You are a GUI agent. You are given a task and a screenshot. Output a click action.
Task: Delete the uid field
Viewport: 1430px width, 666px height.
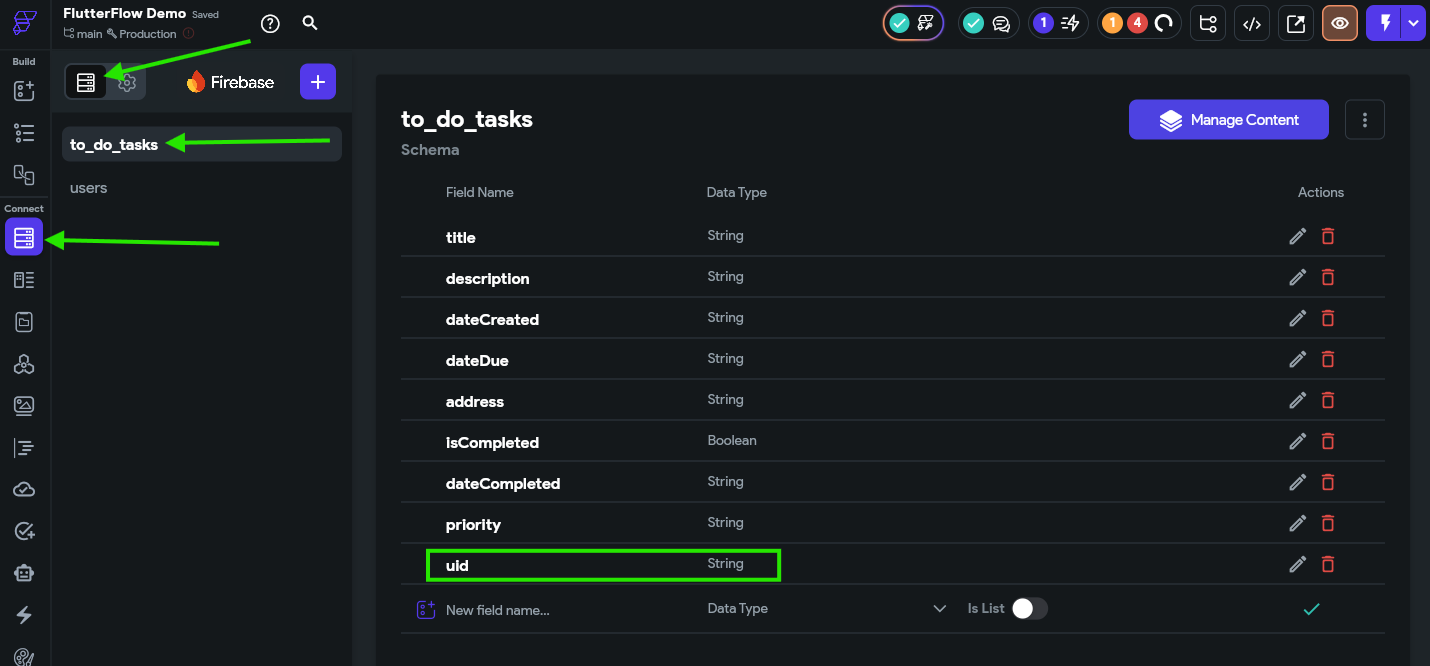tap(1328, 564)
